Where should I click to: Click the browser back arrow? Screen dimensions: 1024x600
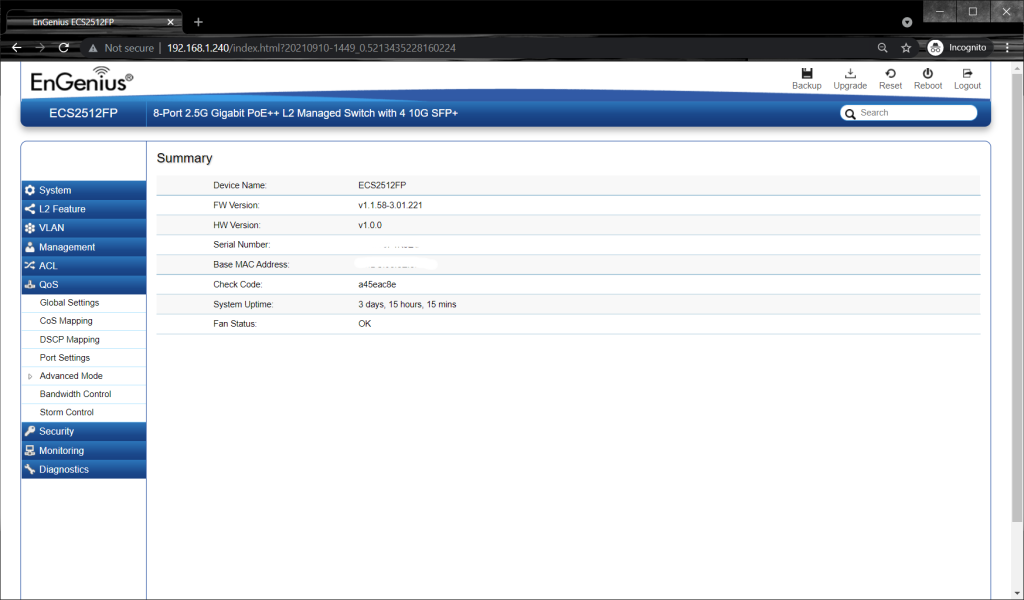coord(17,48)
